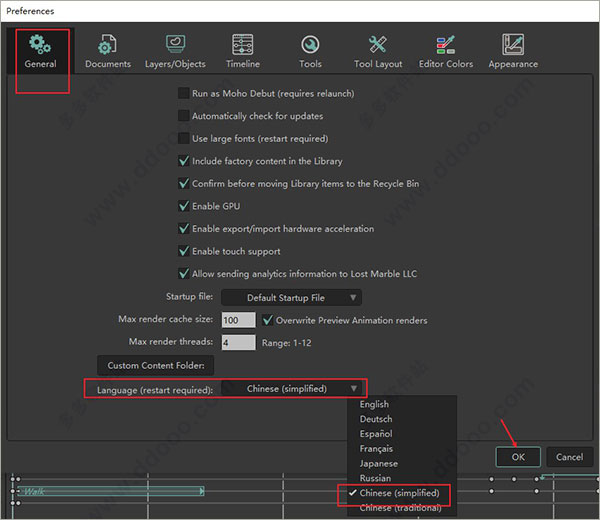Click the Custom Content Folder button
600x520 pixels.
[x=155, y=365]
